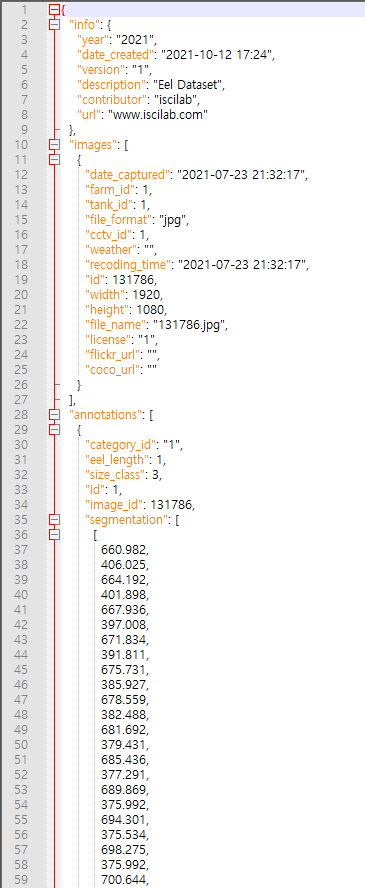Collapse the annotation object fold on line 29

pos(54,430)
